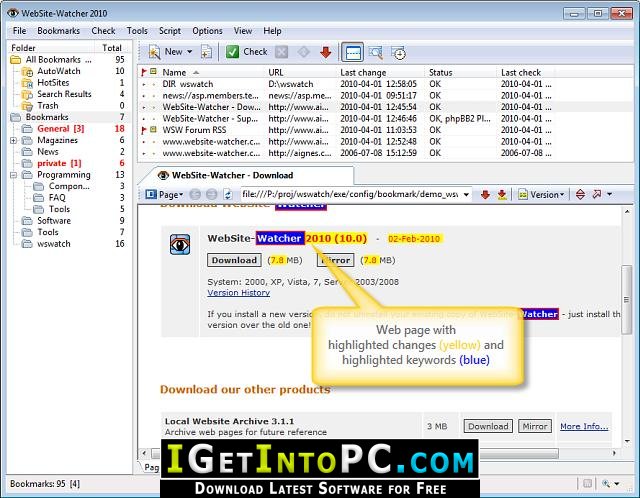Click the Version History link
The image size is (640, 498).
coord(238,293)
